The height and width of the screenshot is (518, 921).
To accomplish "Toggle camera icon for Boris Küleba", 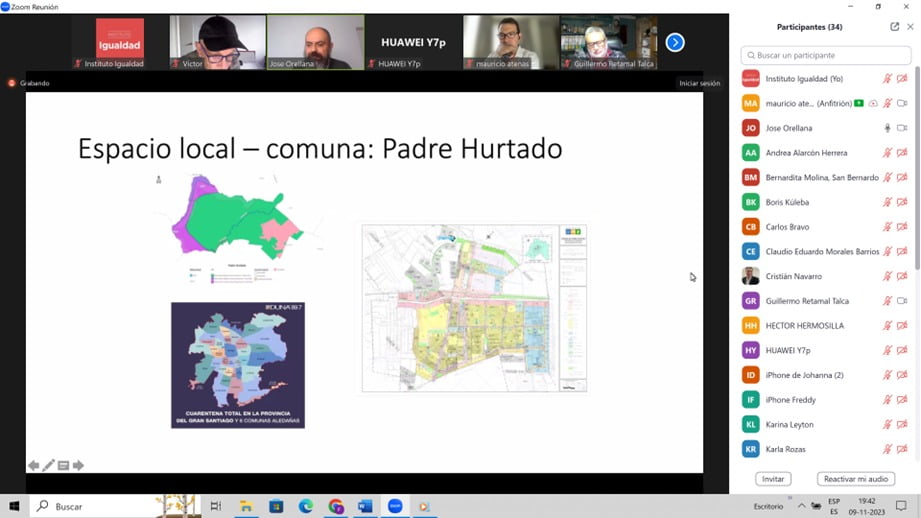I will coord(902,202).
